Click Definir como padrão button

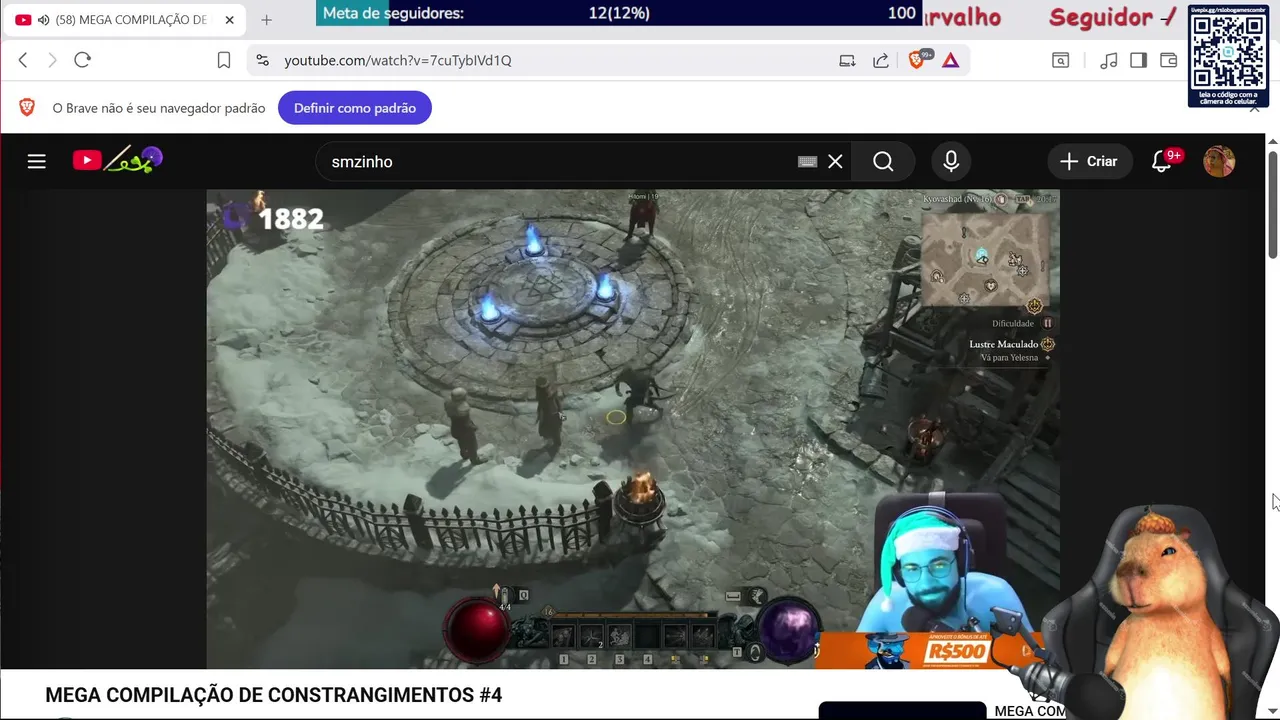point(355,108)
